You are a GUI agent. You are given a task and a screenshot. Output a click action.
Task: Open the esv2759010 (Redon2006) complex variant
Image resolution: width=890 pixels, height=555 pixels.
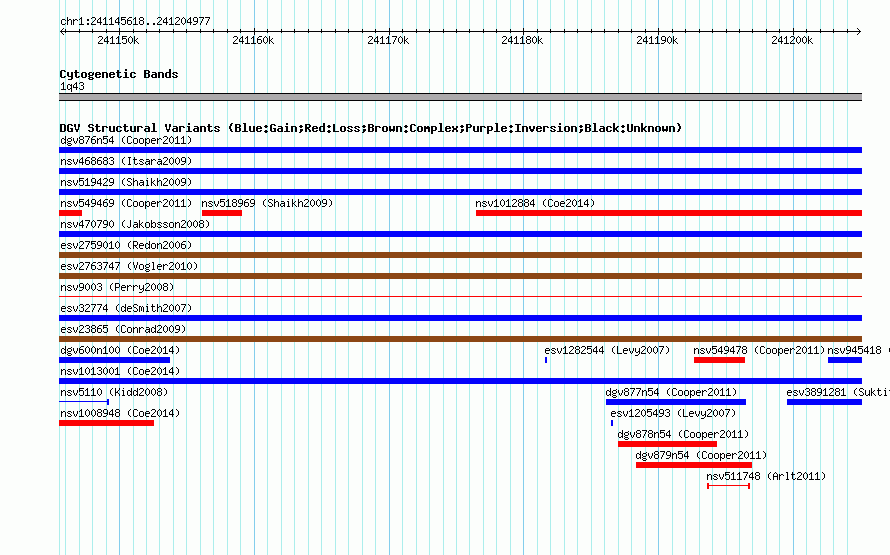tap(460, 255)
